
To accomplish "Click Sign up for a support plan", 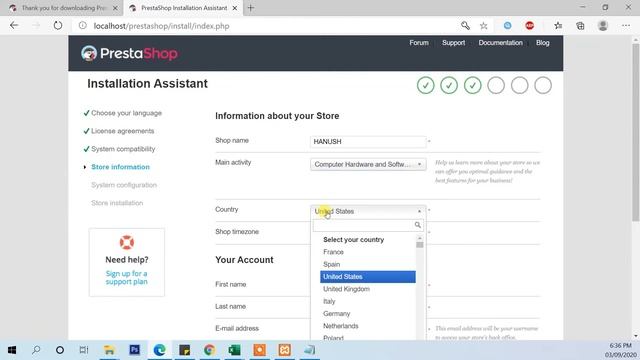I will 127,278.
